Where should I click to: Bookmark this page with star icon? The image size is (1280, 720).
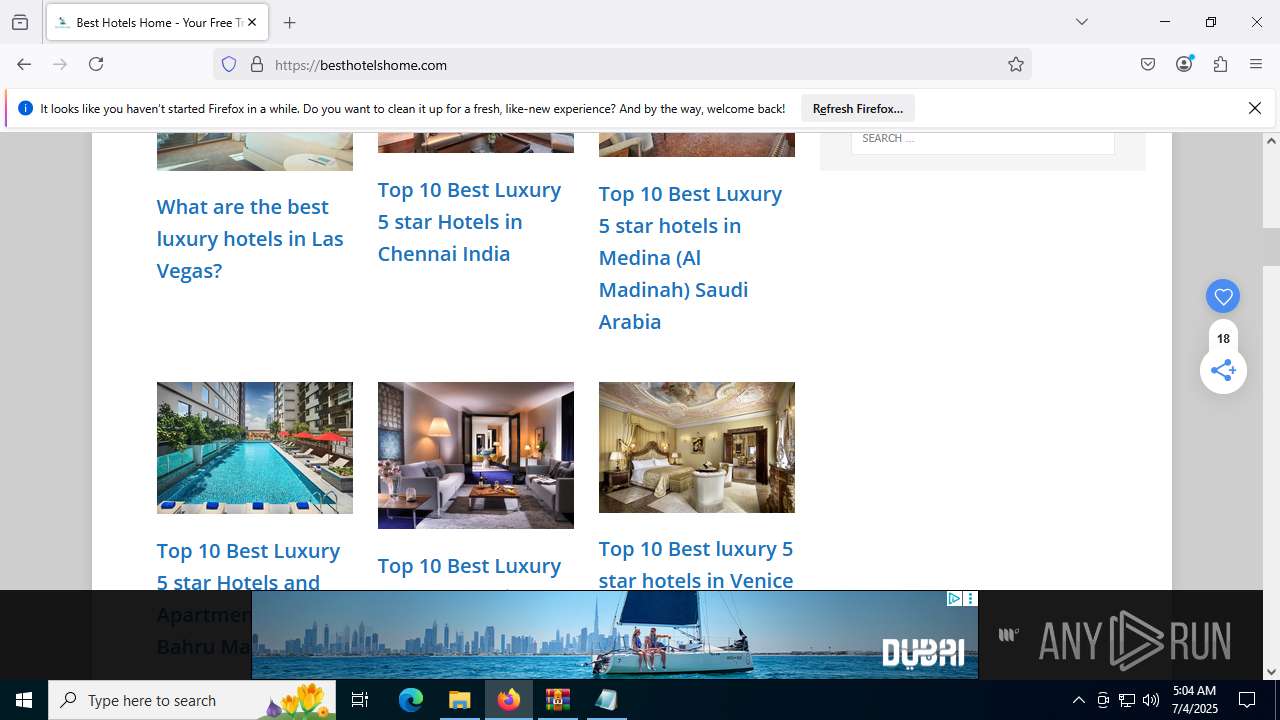point(1016,64)
